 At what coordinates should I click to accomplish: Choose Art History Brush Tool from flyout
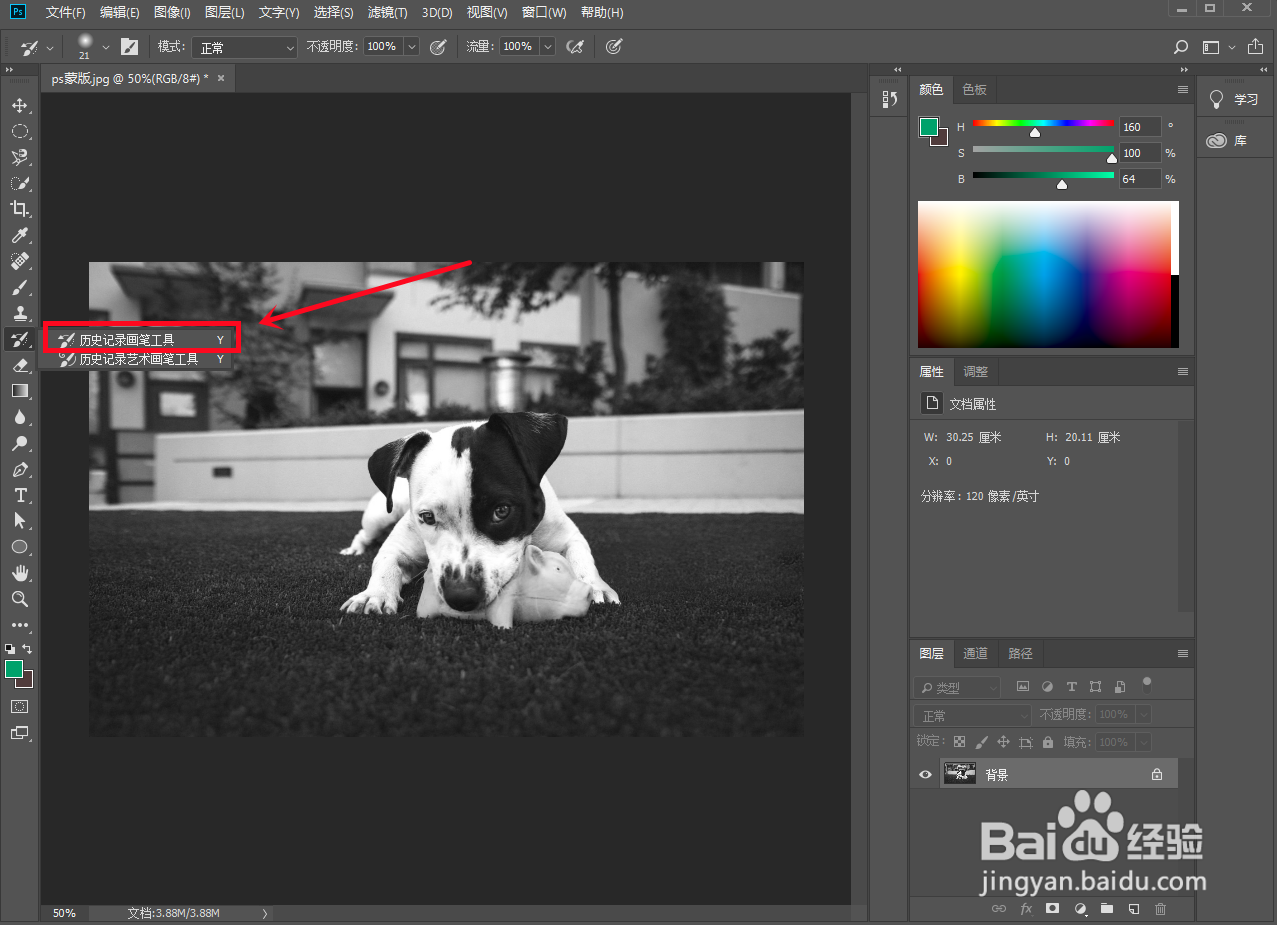140,359
